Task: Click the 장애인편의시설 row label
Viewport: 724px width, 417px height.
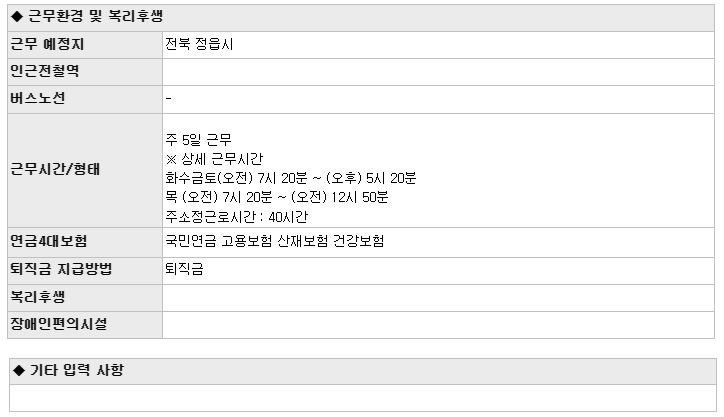Action: 59,324
